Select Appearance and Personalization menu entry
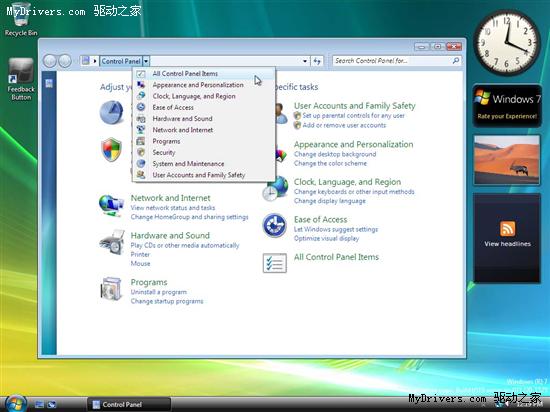 point(203,85)
